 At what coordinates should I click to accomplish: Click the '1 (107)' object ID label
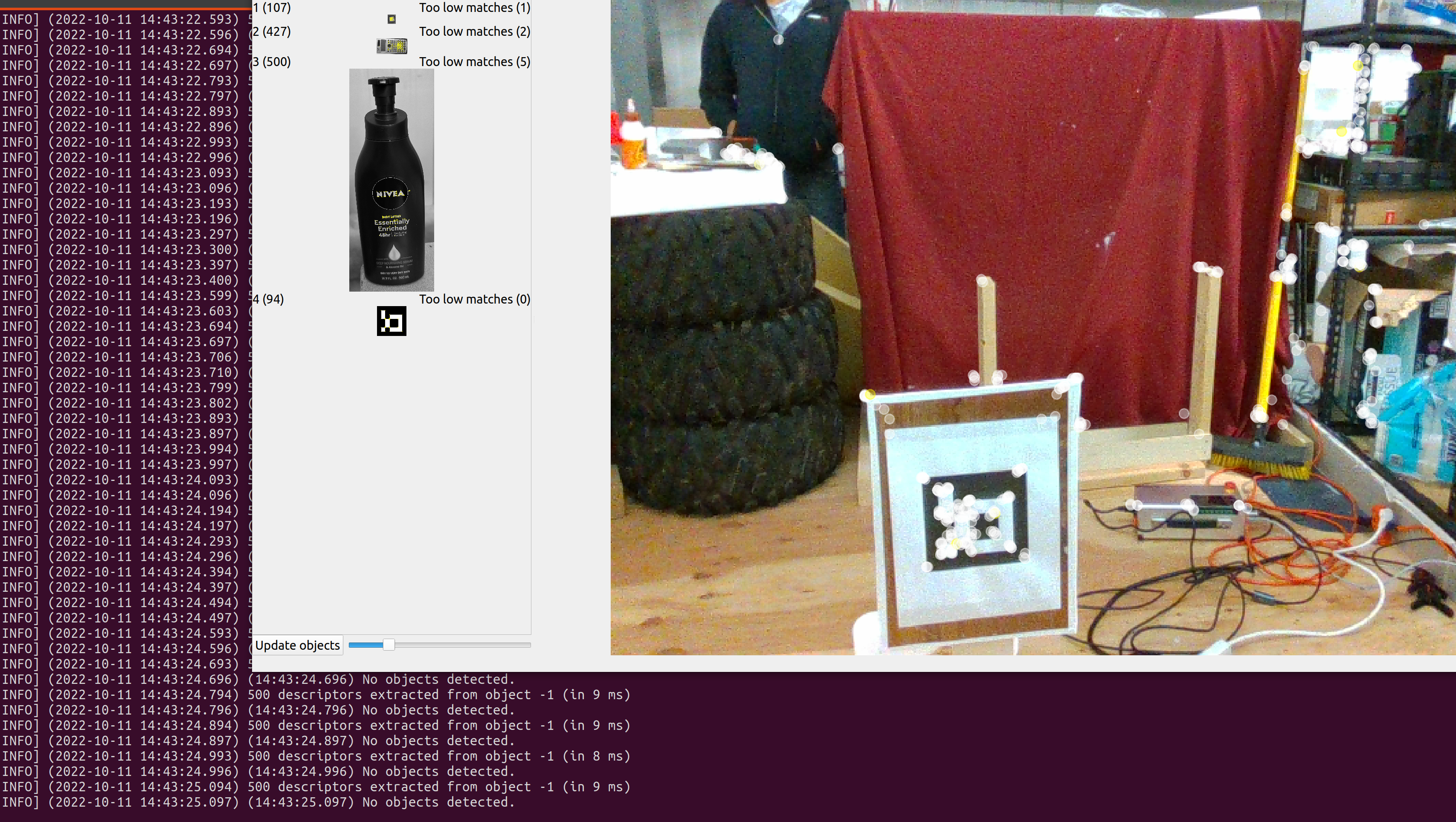(271, 7)
